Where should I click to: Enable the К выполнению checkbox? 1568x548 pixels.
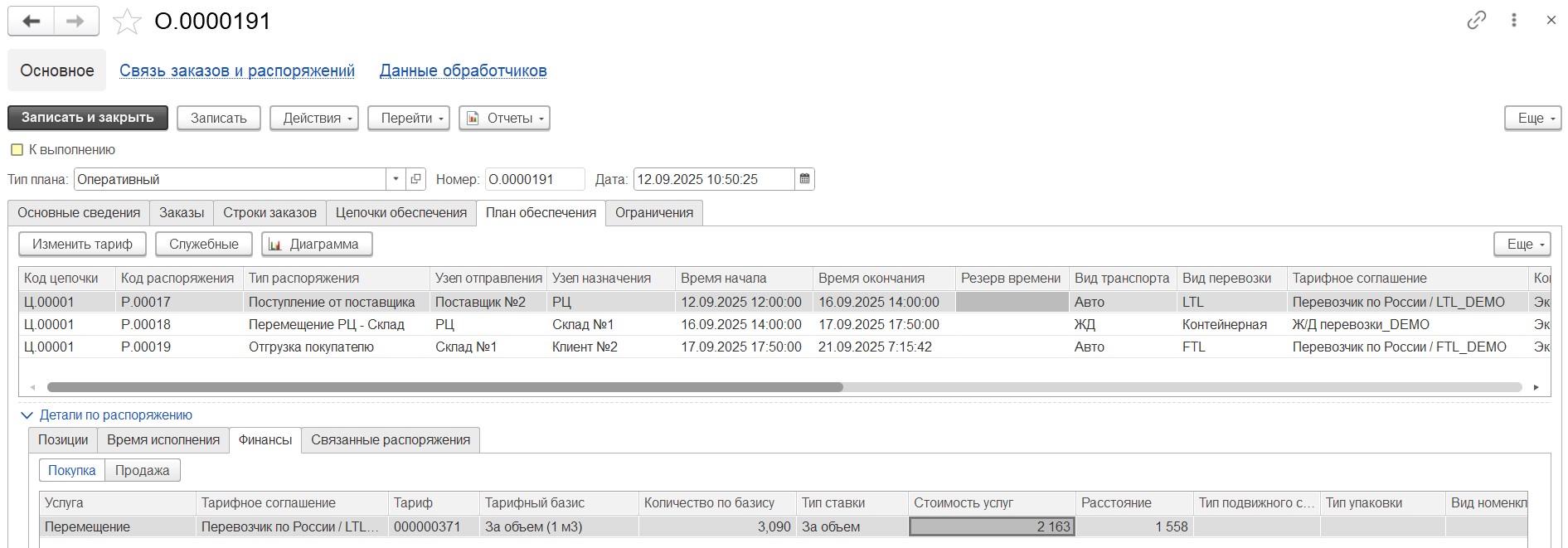pos(17,150)
